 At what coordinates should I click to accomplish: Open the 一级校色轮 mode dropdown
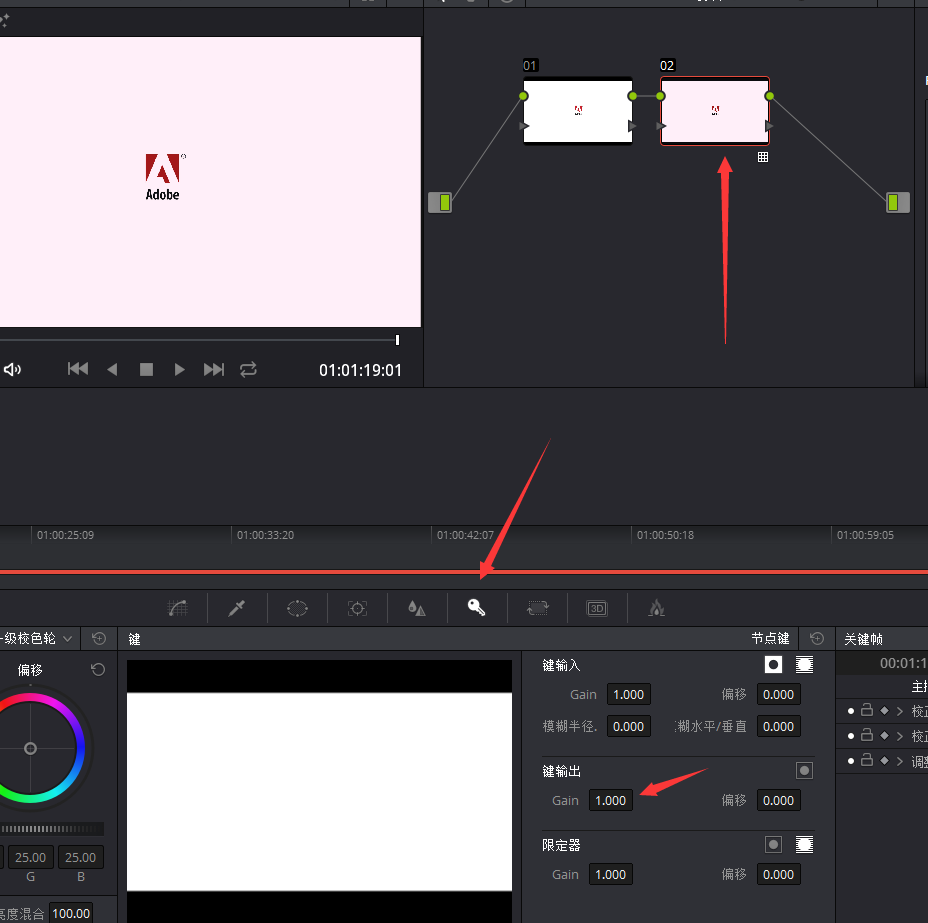pos(67,638)
